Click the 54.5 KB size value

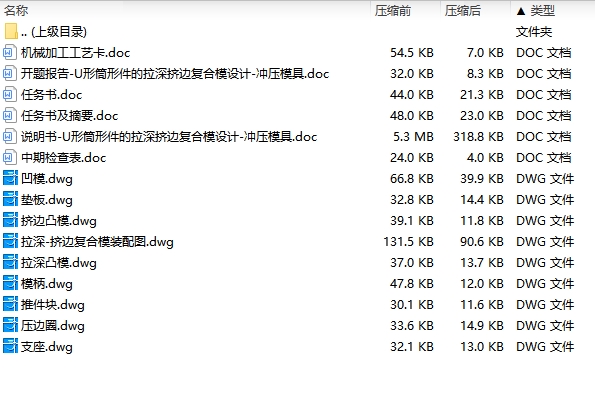coord(412,53)
